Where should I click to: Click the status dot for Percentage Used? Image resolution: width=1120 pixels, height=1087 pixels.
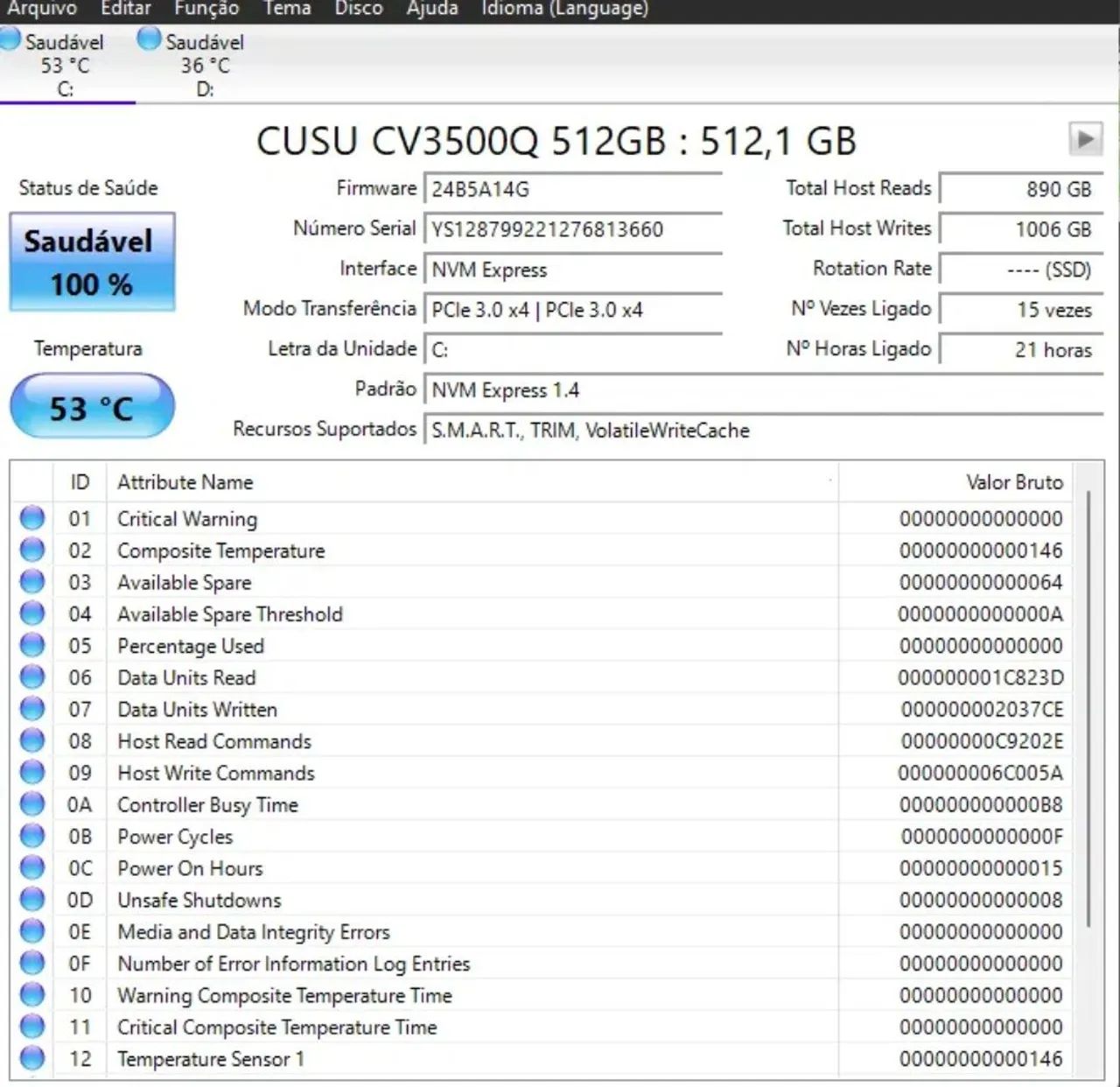[32, 645]
